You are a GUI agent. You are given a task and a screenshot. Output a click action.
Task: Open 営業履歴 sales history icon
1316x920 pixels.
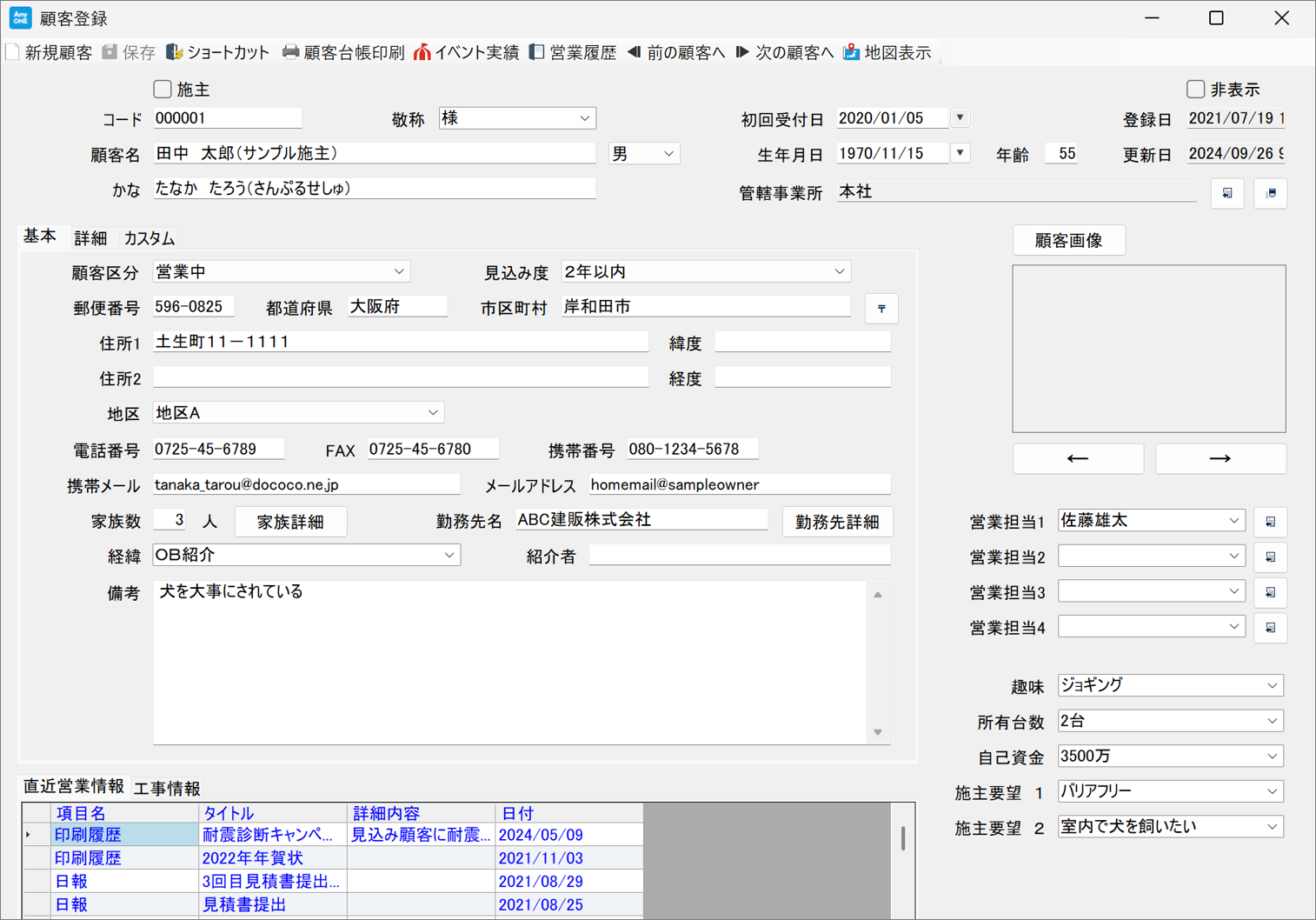(x=537, y=53)
